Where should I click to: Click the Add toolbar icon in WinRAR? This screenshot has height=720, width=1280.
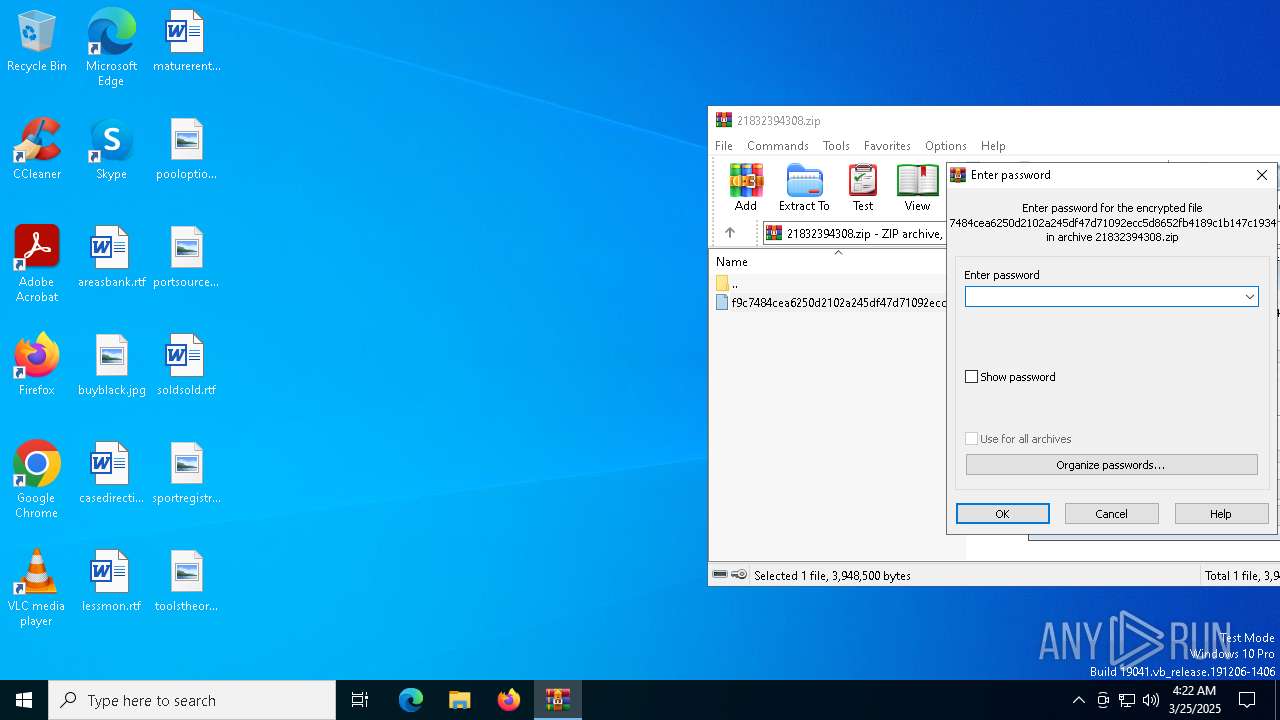click(x=746, y=188)
